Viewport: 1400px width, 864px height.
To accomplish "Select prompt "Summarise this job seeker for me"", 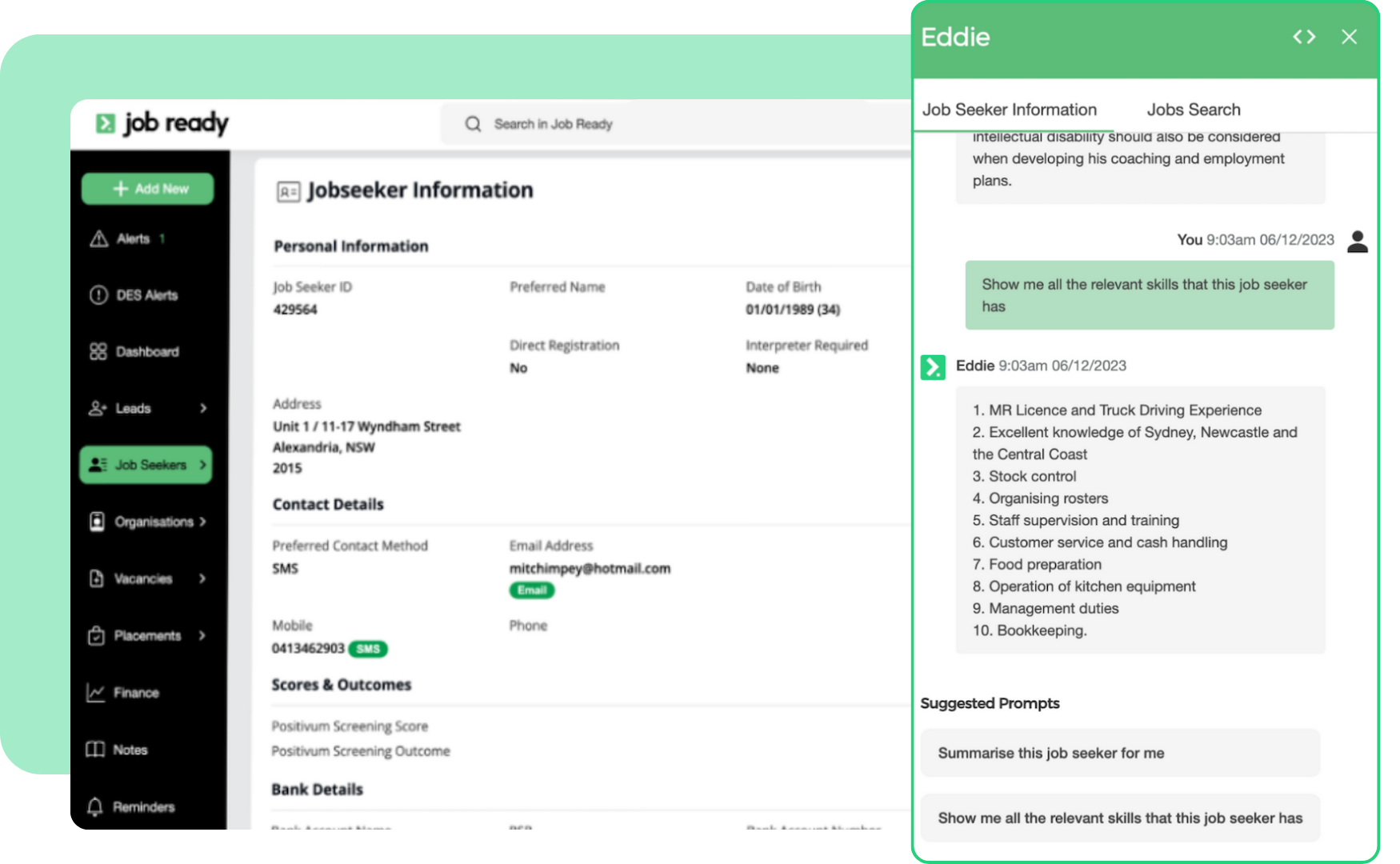I will [x=1120, y=753].
